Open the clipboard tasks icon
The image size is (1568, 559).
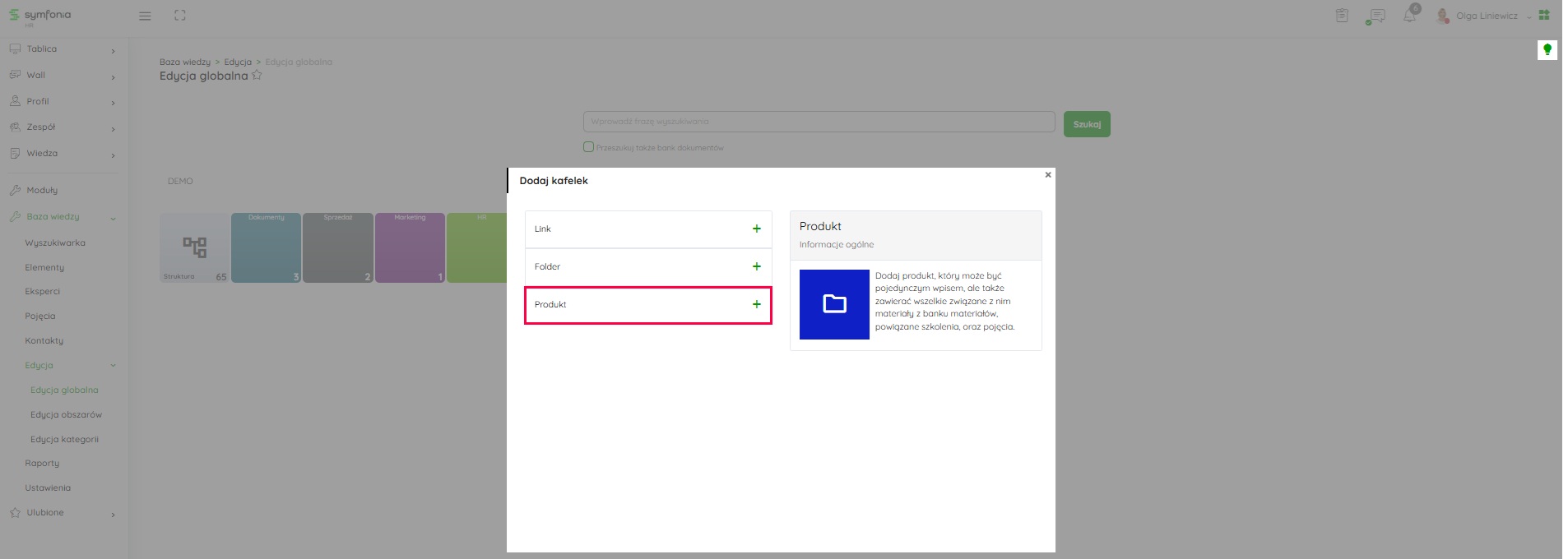pyautogui.click(x=1342, y=16)
